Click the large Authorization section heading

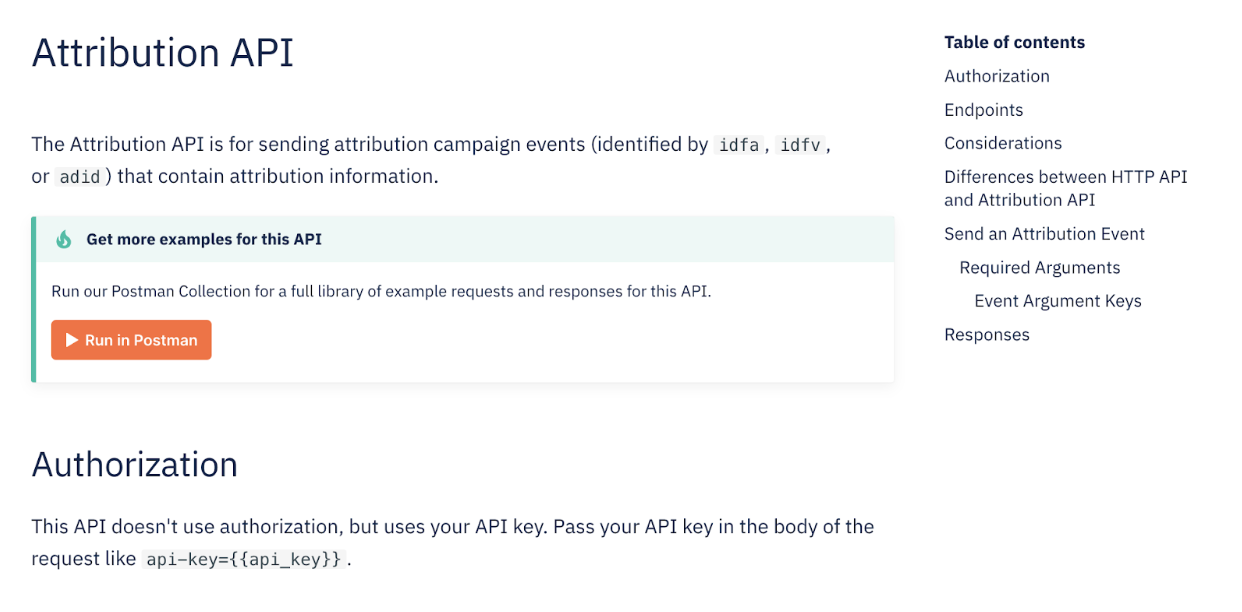[135, 464]
